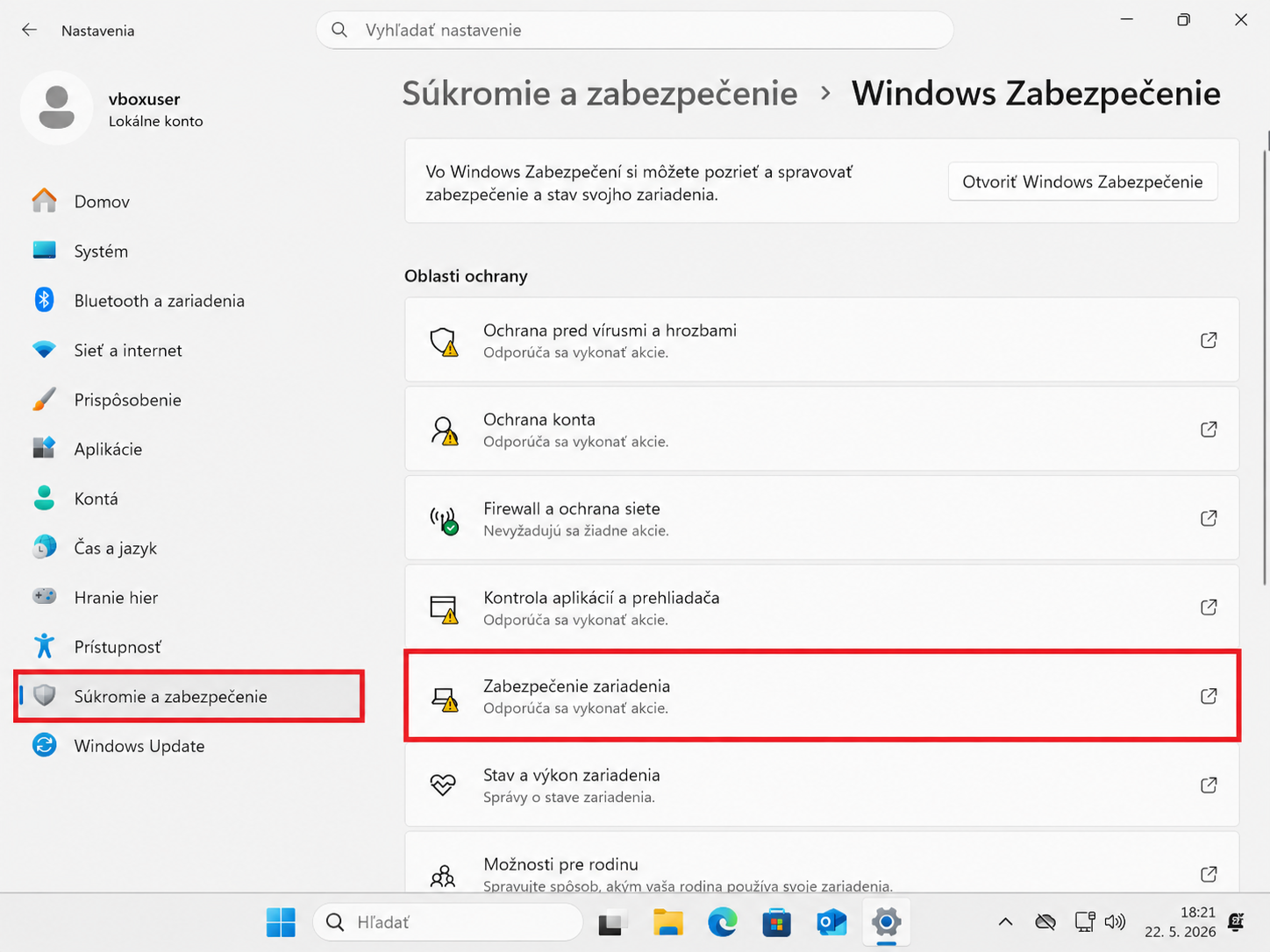
Task: Open Kontrola aplikácií a prehliadača
Action: click(822, 607)
